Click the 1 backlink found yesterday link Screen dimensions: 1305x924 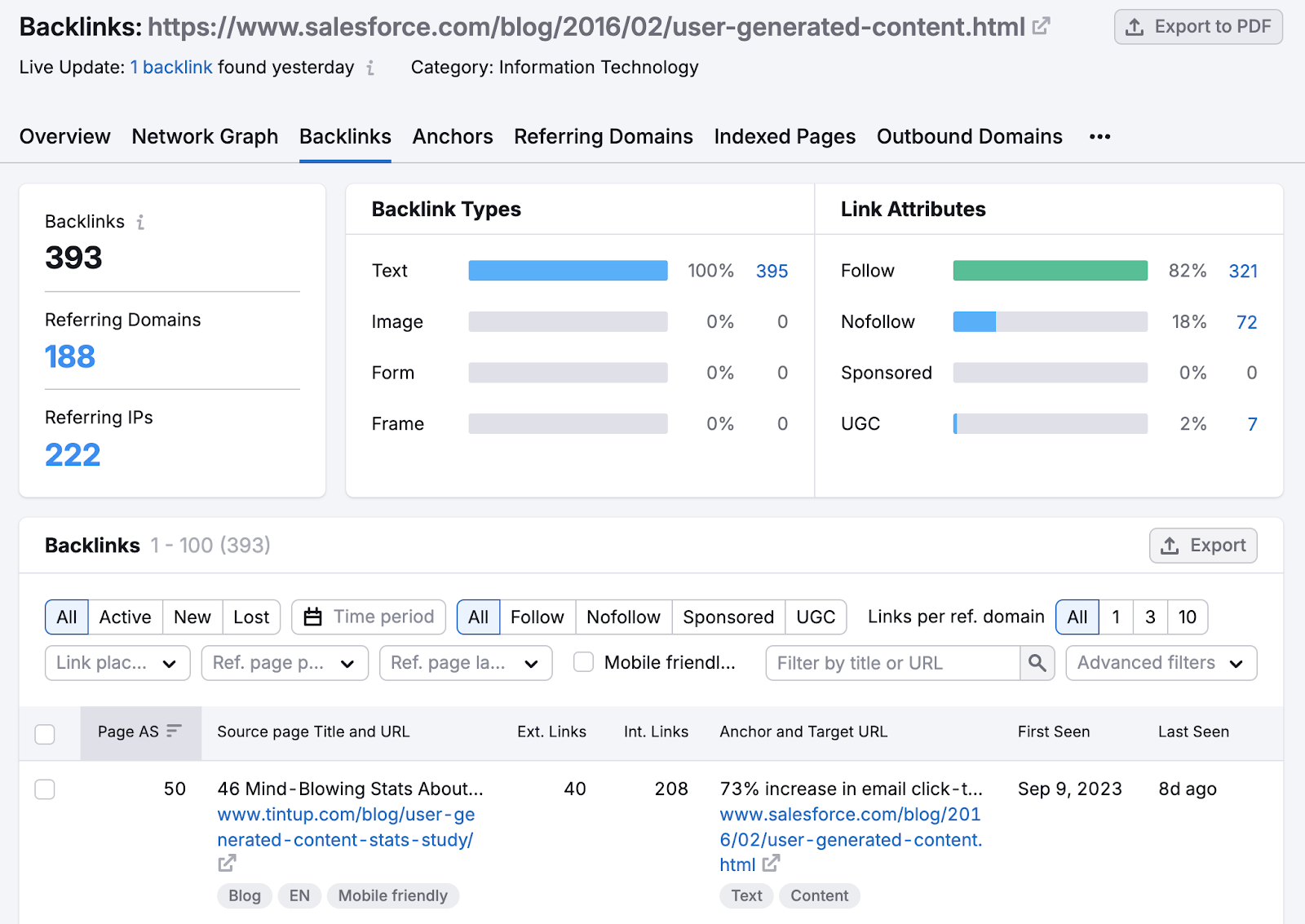pos(170,67)
